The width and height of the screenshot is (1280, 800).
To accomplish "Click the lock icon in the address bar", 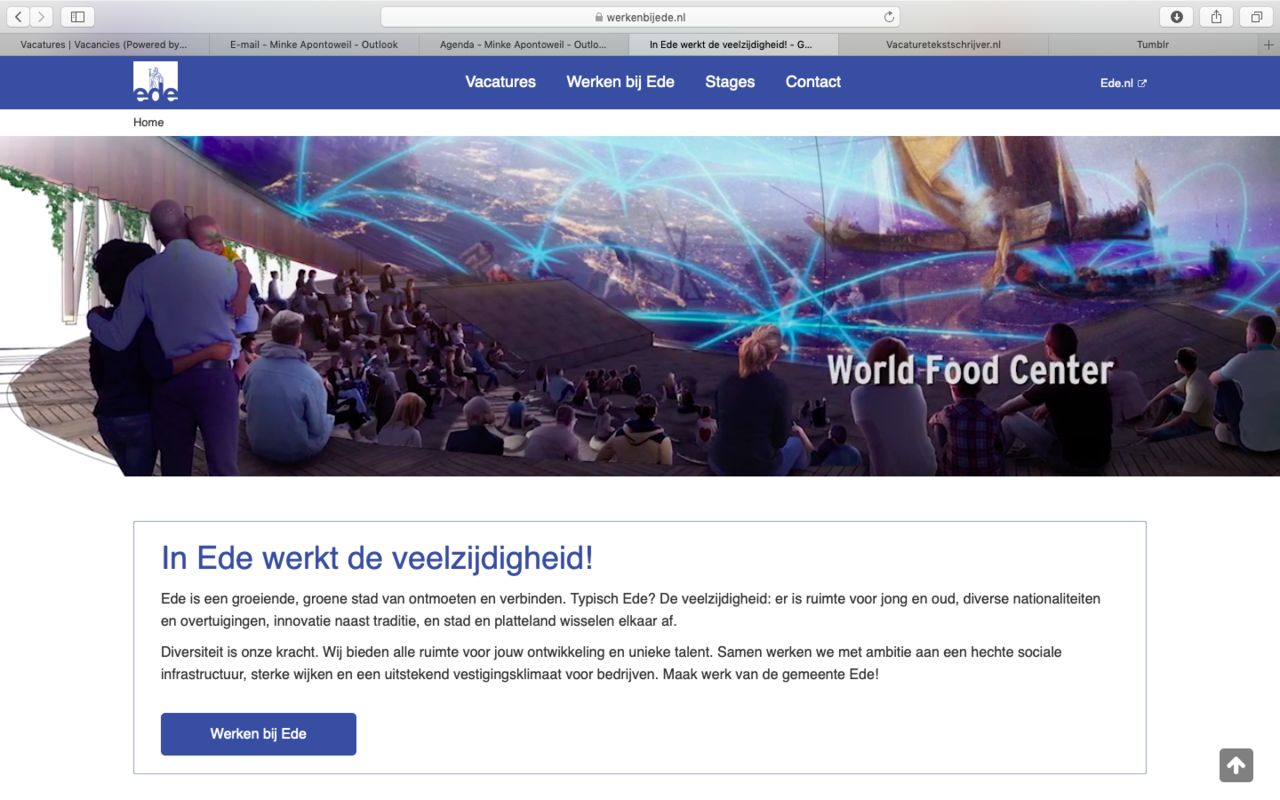I will pyautogui.click(x=599, y=17).
